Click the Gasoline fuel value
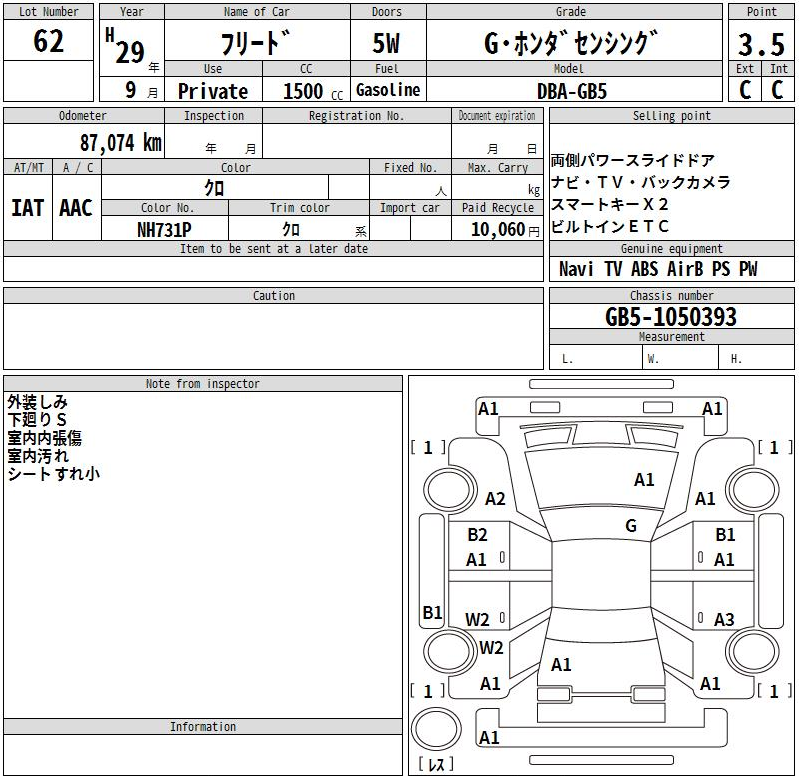 point(388,90)
